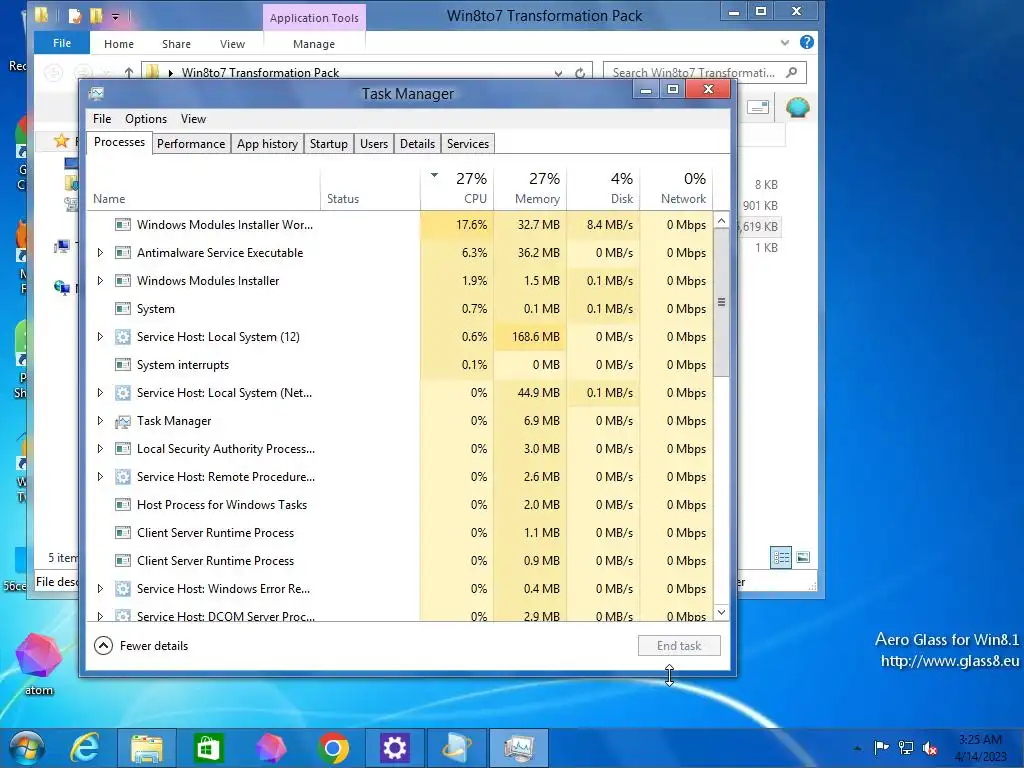The width and height of the screenshot is (1024, 768).
Task: Select the Client Server Runtime Process 1.1 MB row
Action: 400,533
